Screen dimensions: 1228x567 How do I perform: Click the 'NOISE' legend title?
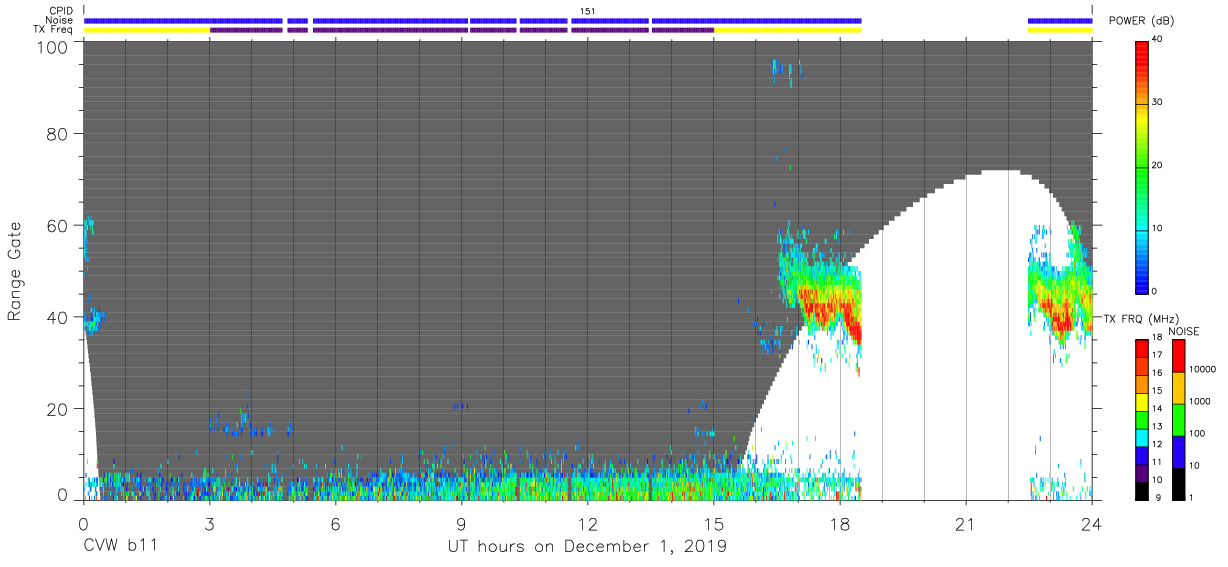click(1184, 330)
